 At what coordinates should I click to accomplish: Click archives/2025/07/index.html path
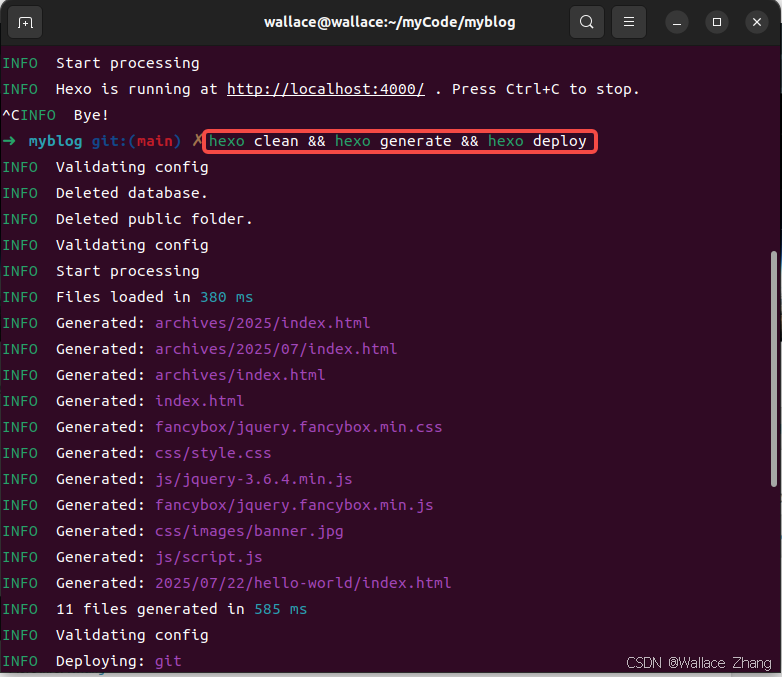coord(276,349)
